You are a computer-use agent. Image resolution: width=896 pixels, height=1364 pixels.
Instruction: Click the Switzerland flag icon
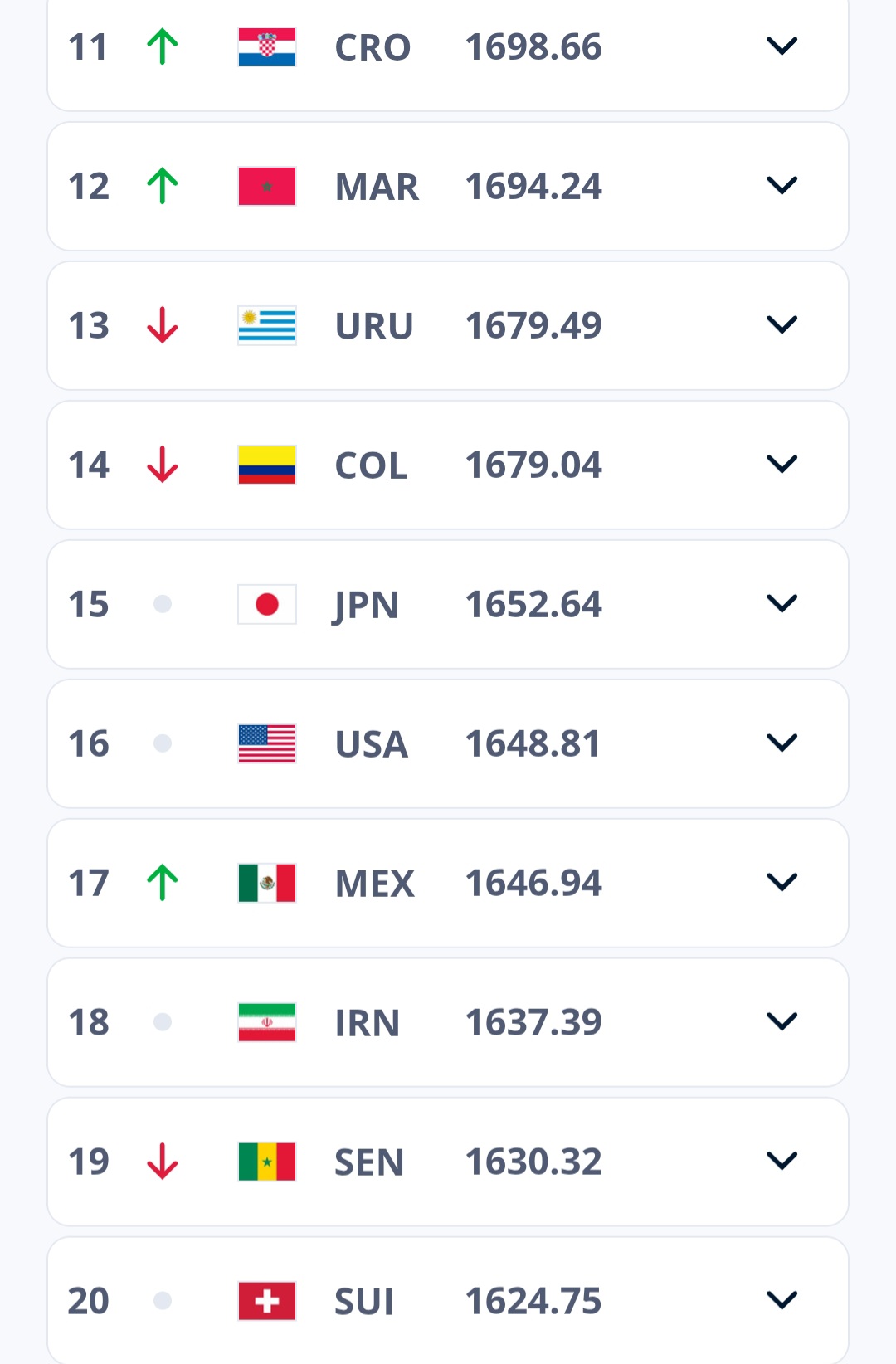(267, 1301)
